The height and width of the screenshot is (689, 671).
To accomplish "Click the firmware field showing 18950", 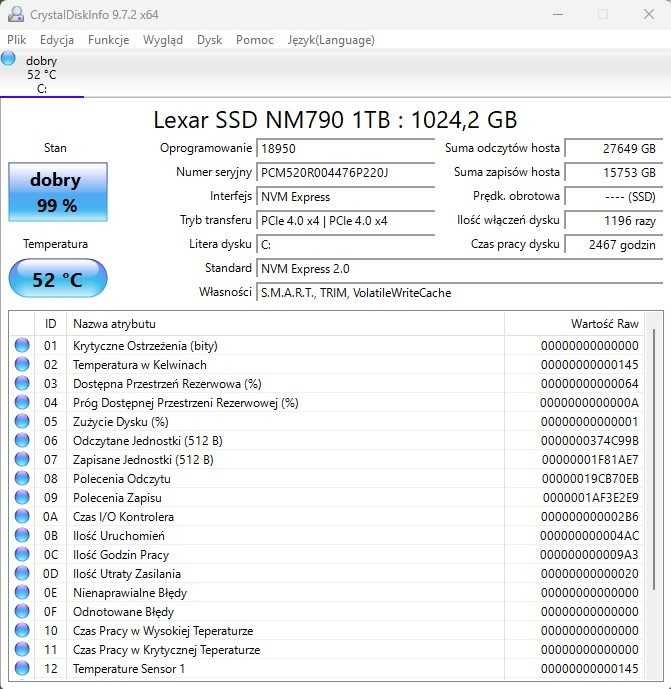I will (x=345, y=149).
